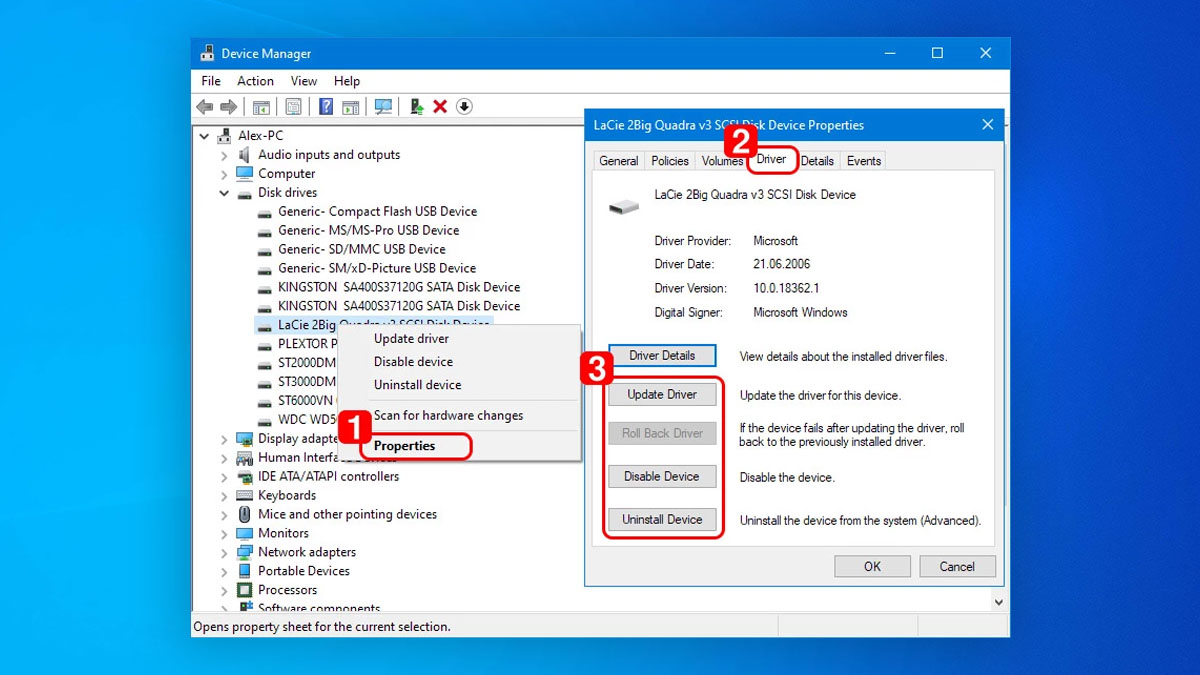Expand IDE ATA/ATAPI controllers
1200x675 pixels.
click(224, 477)
